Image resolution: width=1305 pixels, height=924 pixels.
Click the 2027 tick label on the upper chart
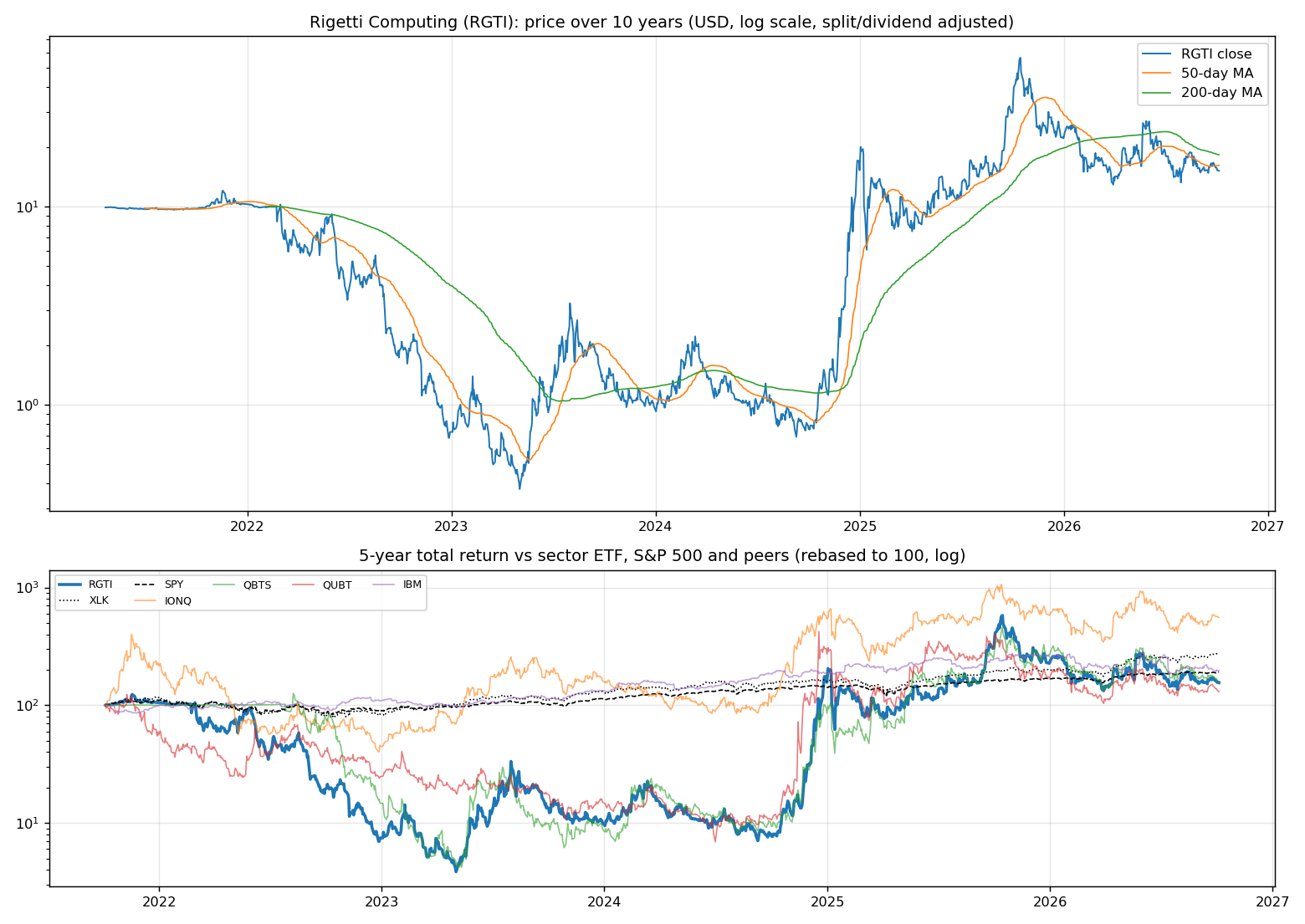pos(1268,526)
